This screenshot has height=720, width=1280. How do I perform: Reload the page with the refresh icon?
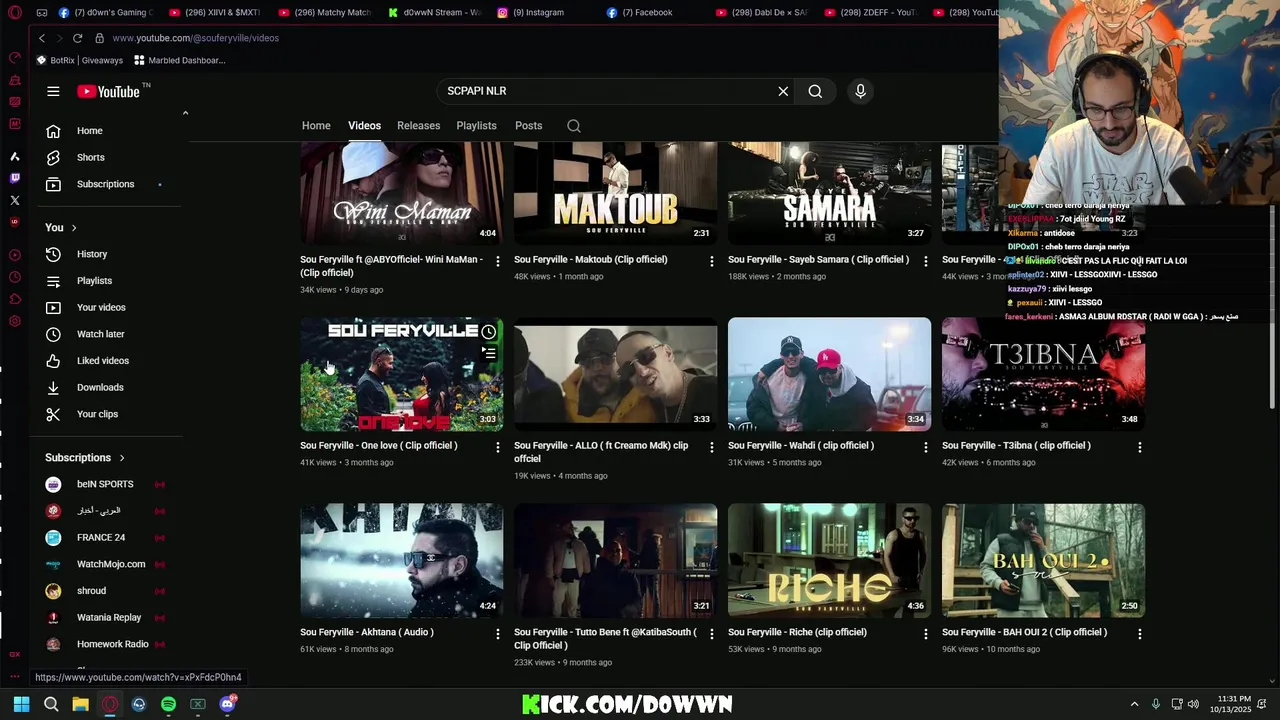point(77,38)
